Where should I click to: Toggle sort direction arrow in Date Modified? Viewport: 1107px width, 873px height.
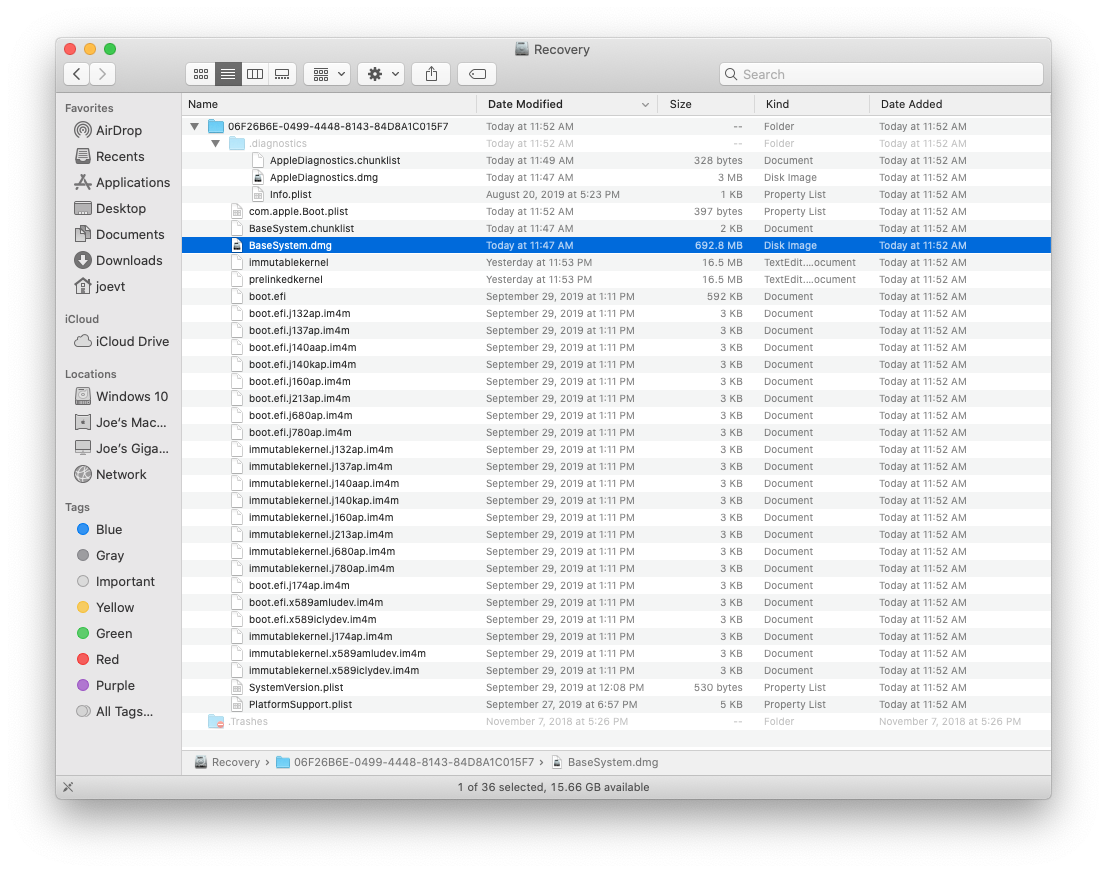(x=645, y=105)
